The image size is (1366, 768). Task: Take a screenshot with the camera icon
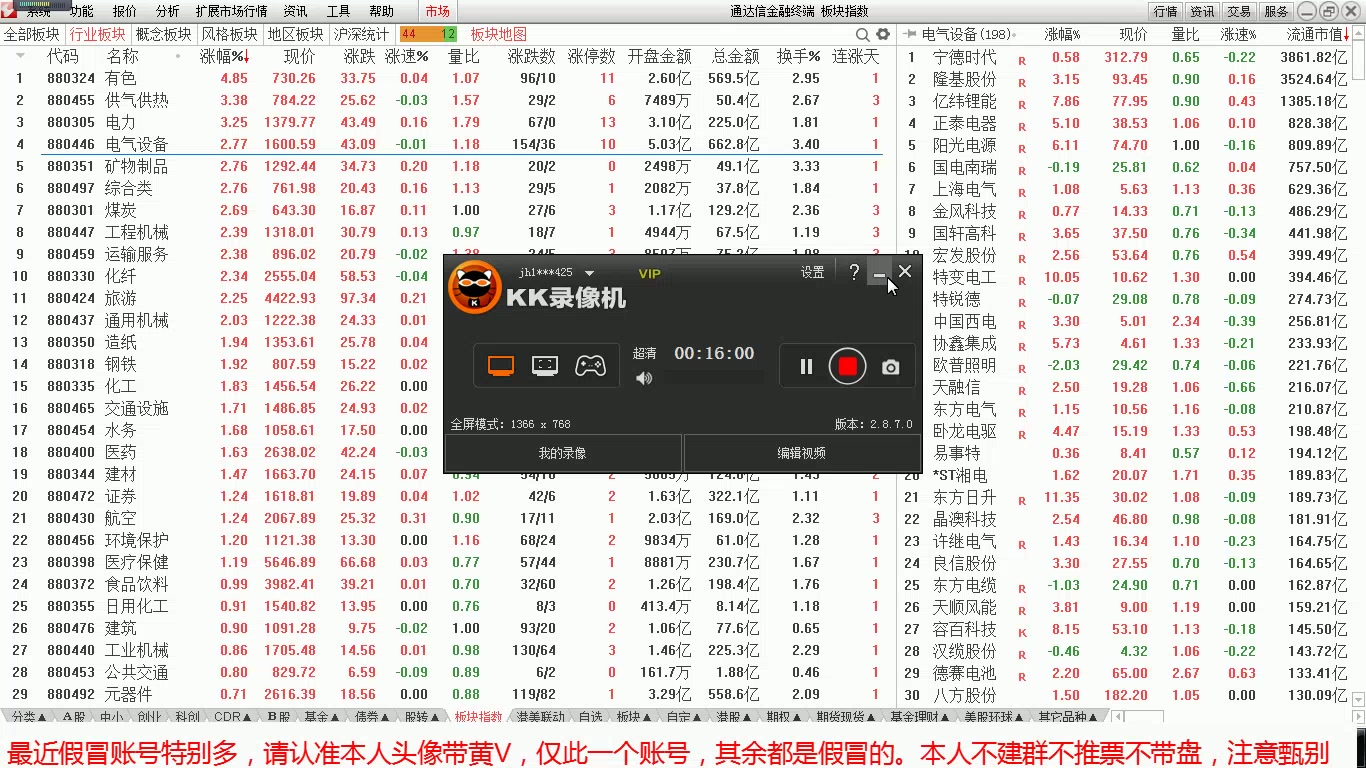click(x=890, y=368)
